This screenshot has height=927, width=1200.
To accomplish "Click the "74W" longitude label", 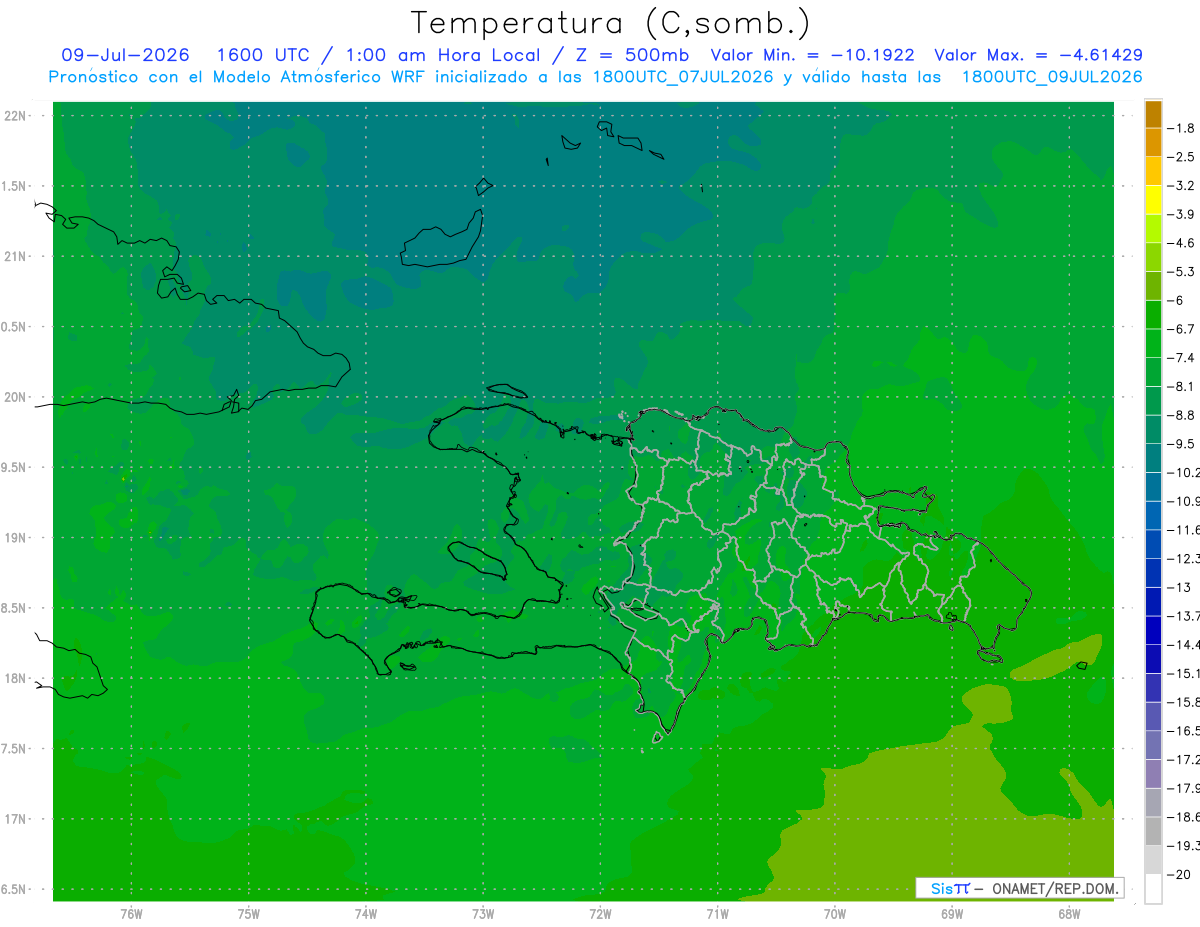I will click(366, 914).
